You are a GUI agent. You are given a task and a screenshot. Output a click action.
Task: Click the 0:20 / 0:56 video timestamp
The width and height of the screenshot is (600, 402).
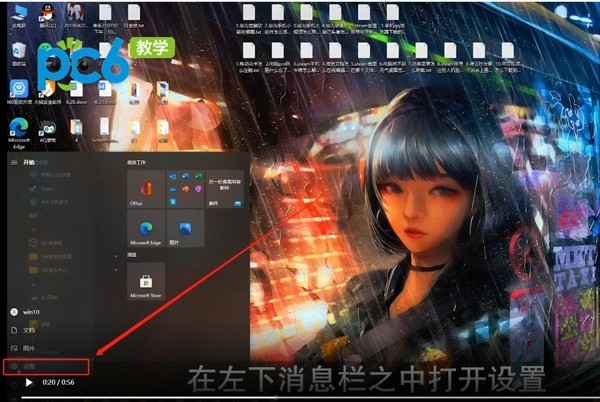click(x=58, y=382)
